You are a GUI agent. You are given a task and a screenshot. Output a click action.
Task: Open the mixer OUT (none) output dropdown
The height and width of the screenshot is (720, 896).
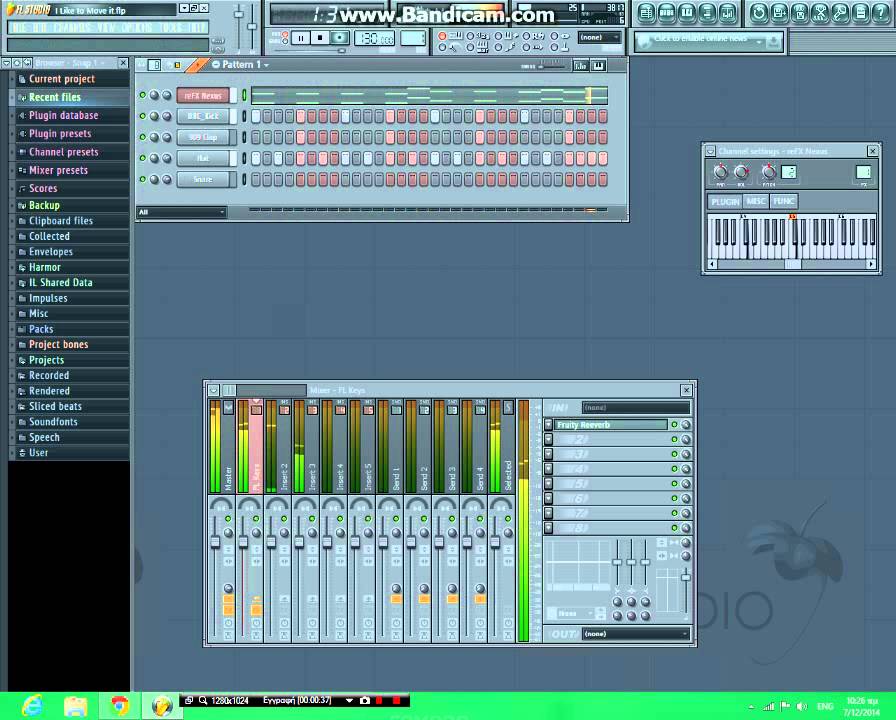[635, 633]
